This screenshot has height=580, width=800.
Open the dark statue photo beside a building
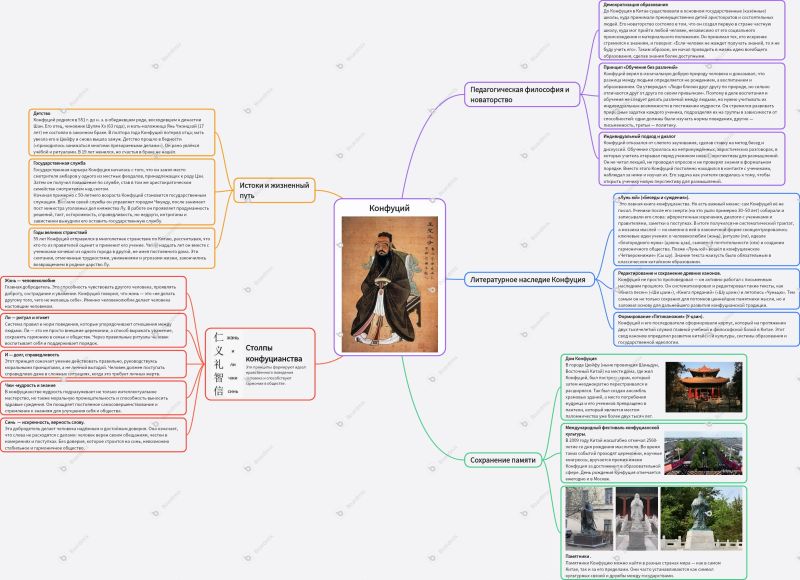pyautogui.click(x=589, y=519)
